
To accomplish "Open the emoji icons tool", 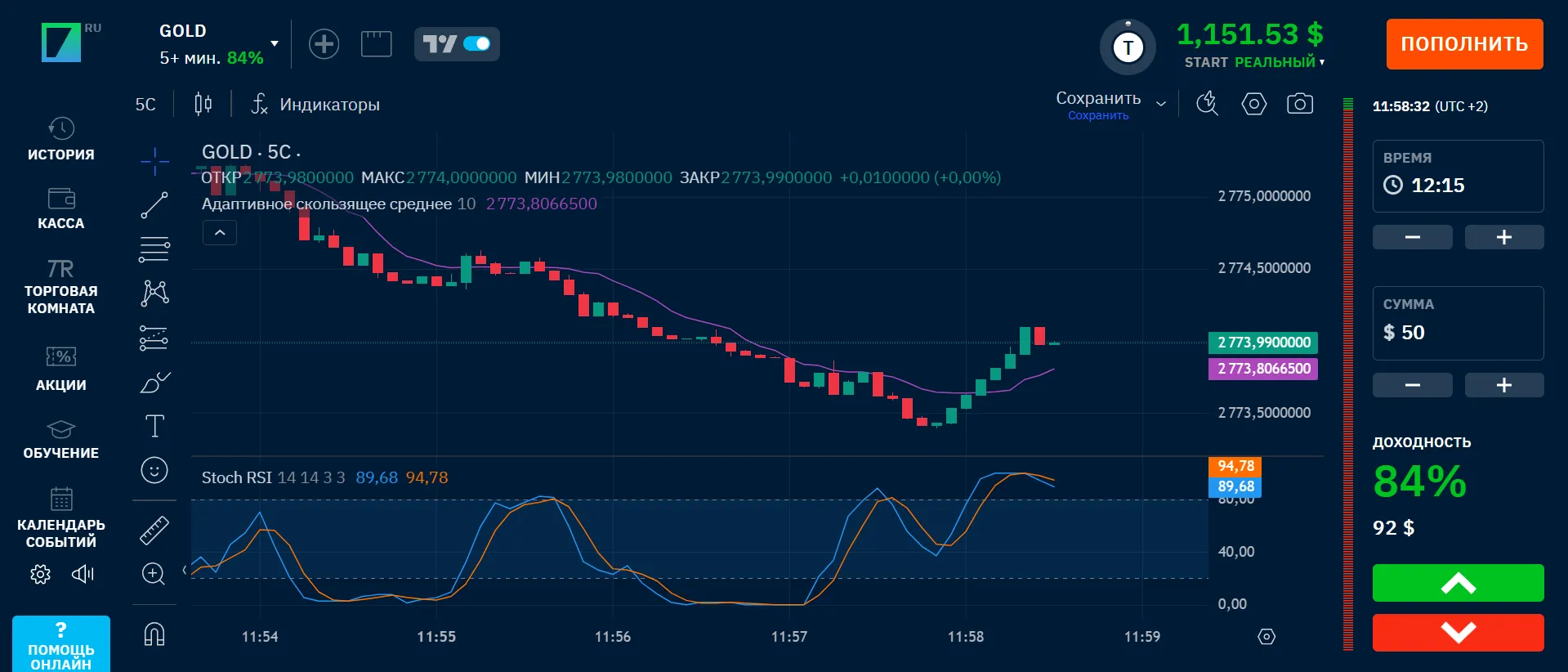I will (154, 470).
